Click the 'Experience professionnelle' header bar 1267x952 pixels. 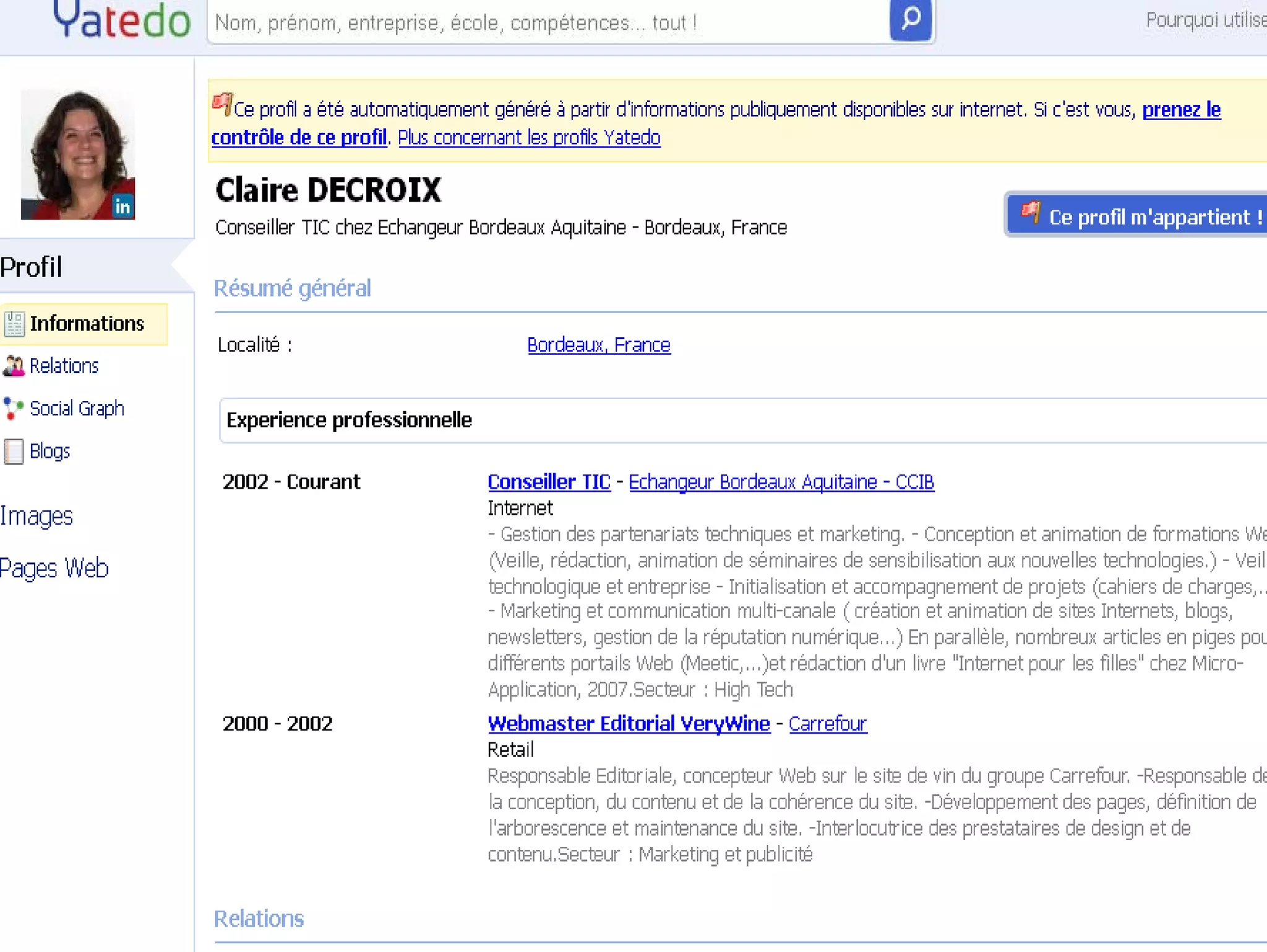click(x=743, y=421)
